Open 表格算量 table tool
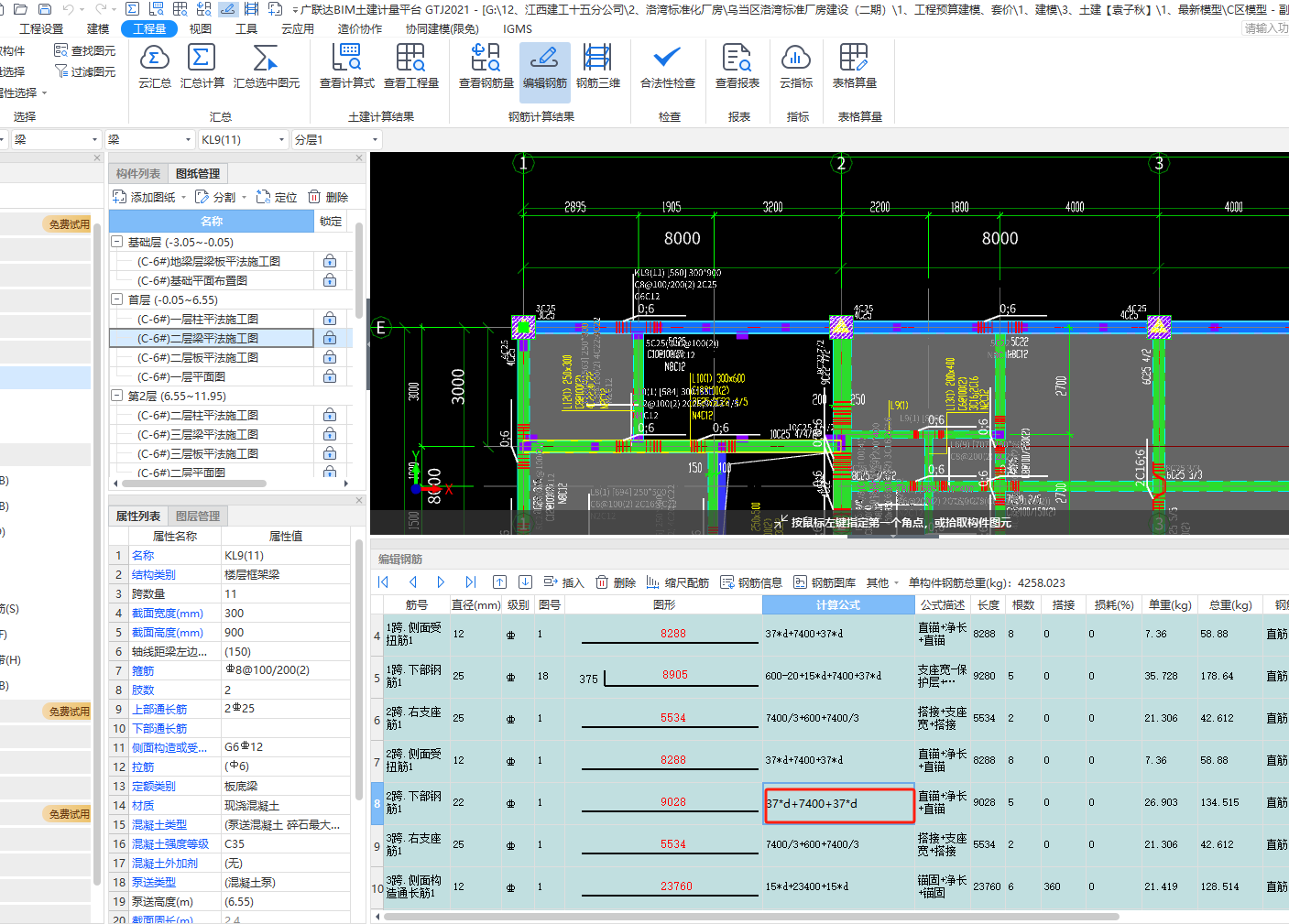Image resolution: width=1289 pixels, height=924 pixels. pyautogui.click(x=854, y=67)
